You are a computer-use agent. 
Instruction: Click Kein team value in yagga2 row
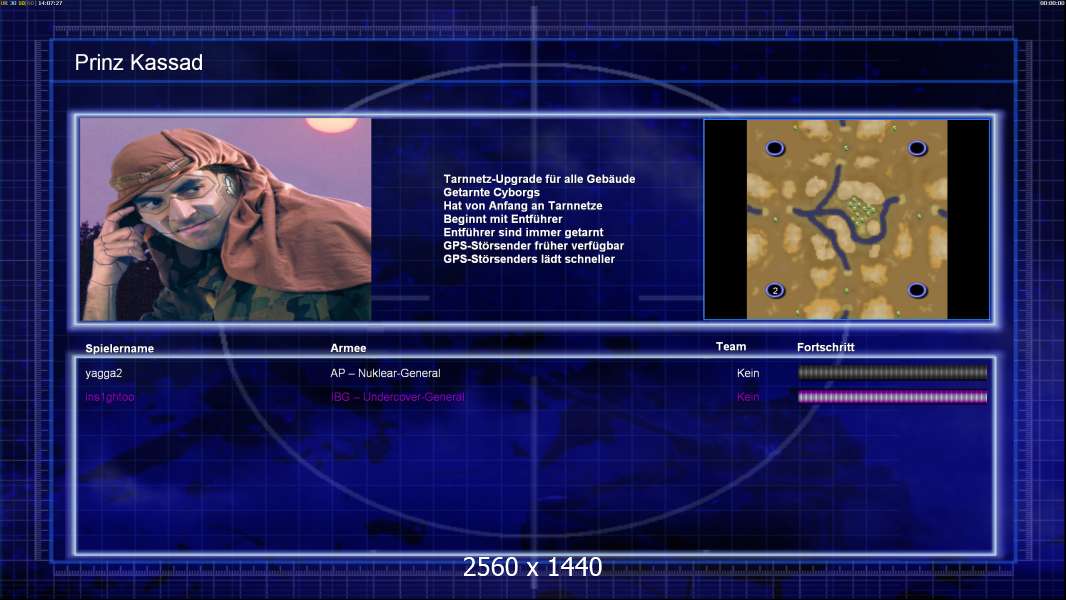(748, 373)
